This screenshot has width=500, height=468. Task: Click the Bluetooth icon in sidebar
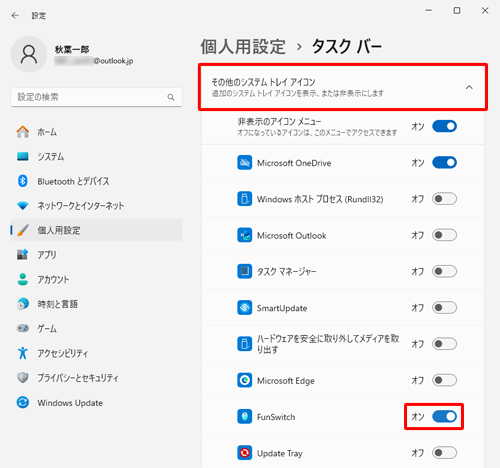23,181
